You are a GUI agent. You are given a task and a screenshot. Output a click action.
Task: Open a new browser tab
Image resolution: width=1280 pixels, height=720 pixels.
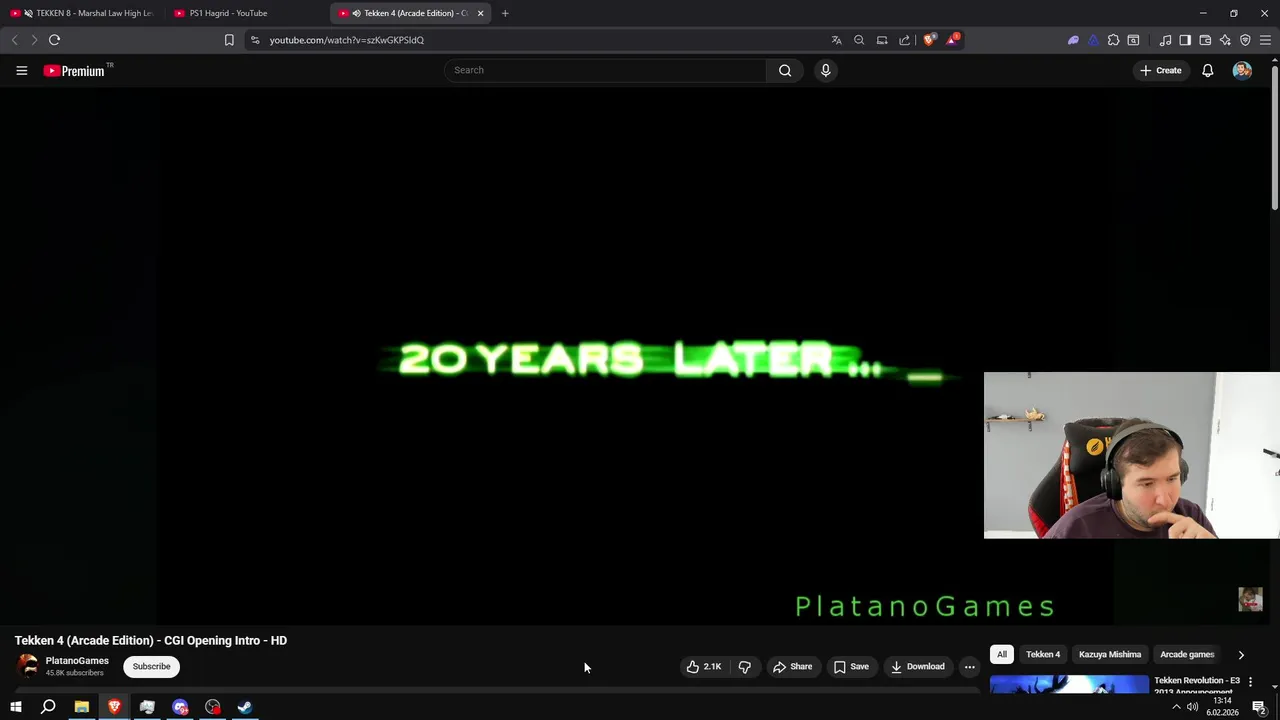click(505, 13)
